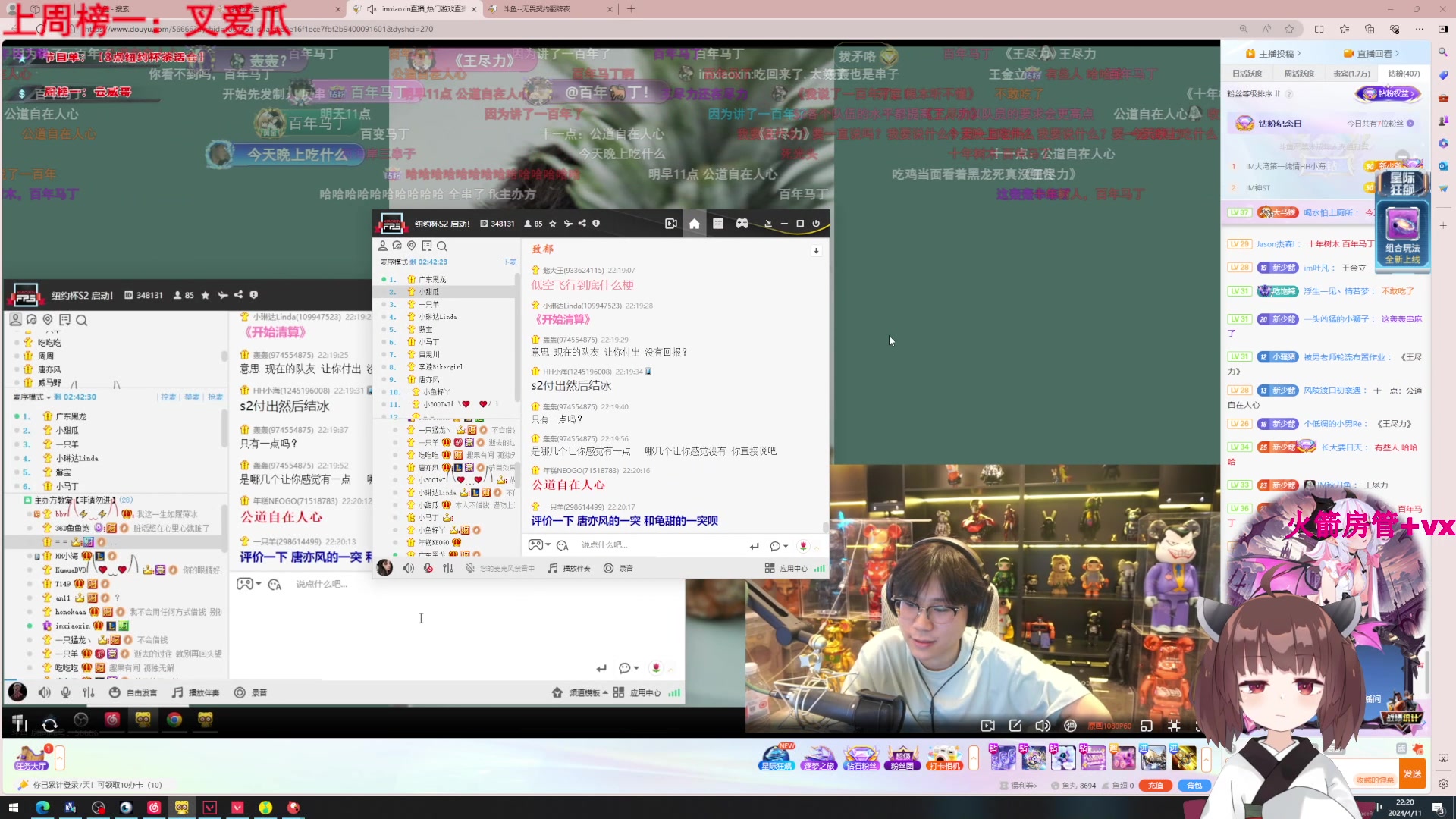The width and height of the screenshot is (1456, 819).
Task: Open mixer settings icon in front YY bottom bar
Action: (448, 568)
